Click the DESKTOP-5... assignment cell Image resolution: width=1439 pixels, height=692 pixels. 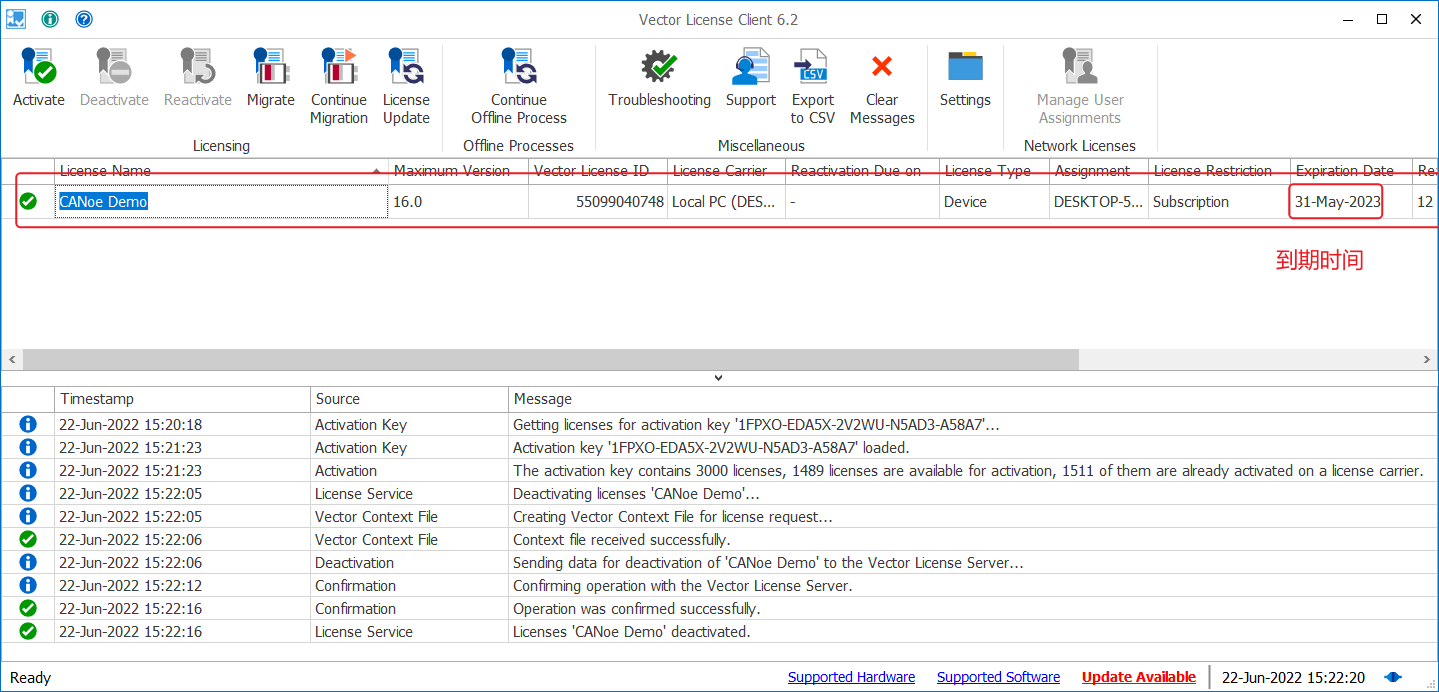point(1098,201)
